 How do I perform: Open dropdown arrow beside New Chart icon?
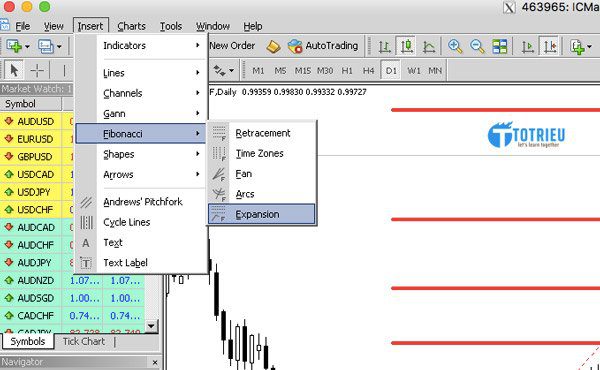[27, 47]
